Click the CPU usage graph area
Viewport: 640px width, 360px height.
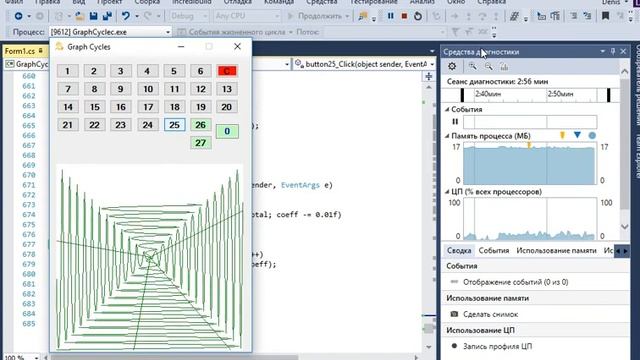click(x=529, y=219)
